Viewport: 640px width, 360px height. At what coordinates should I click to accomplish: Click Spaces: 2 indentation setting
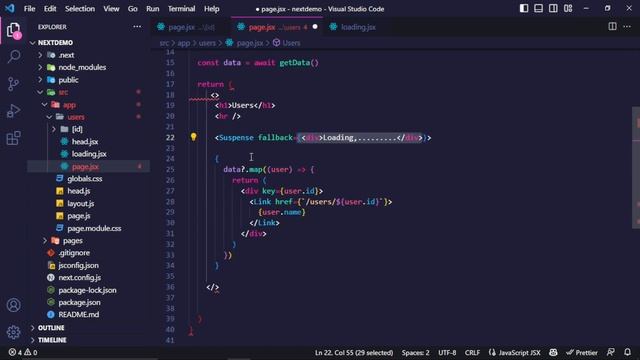pyautogui.click(x=415, y=352)
